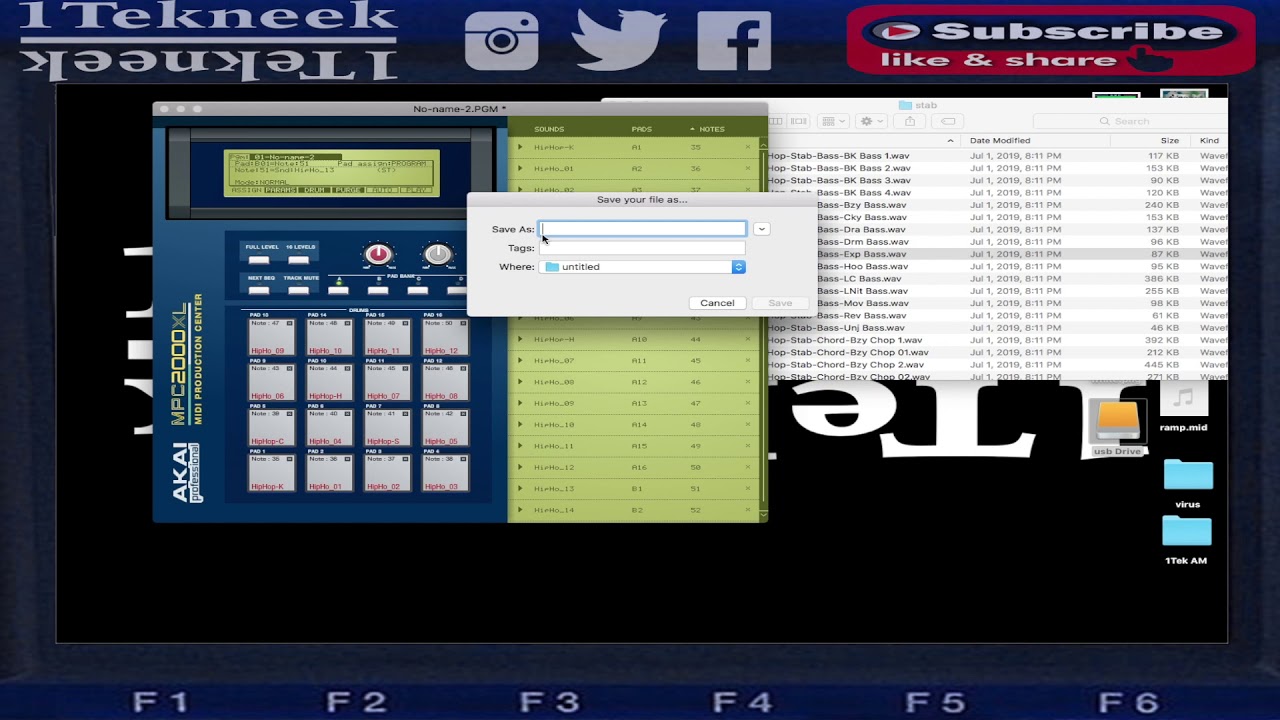This screenshot has height=720, width=1280.
Task: Select pad bank B
Action: pyautogui.click(x=378, y=290)
